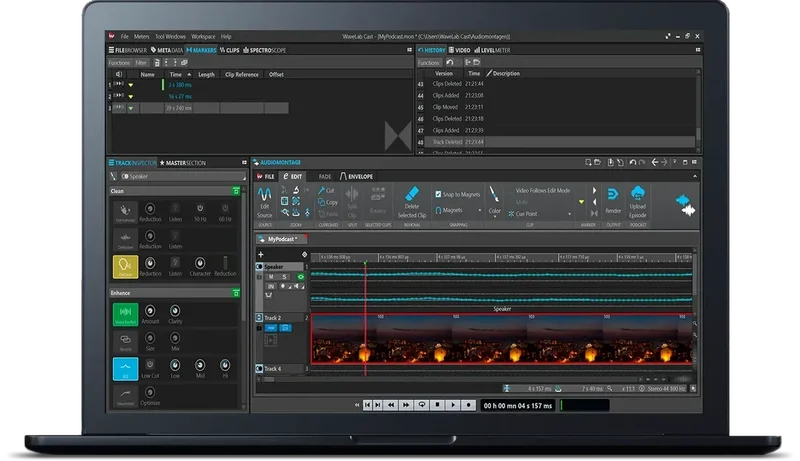The height and width of the screenshot is (461, 800).
Task: Click the Render output icon
Action: 613,194
